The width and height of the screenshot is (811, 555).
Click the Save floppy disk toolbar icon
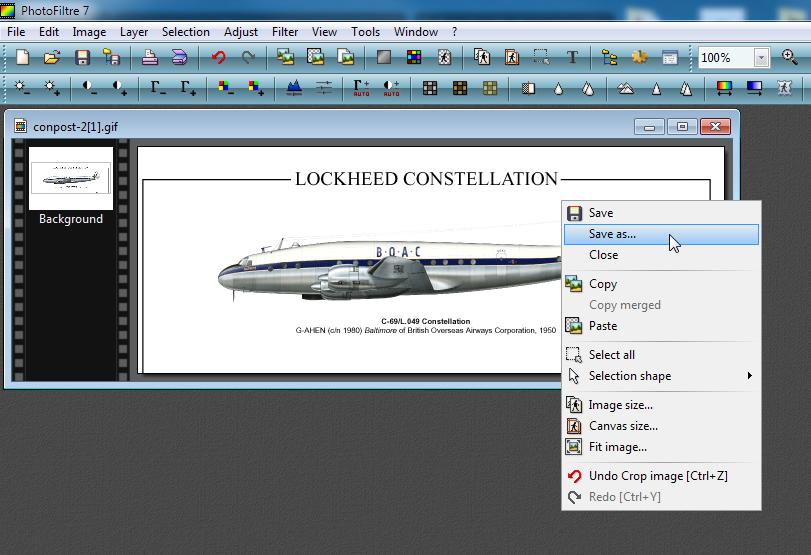point(82,57)
